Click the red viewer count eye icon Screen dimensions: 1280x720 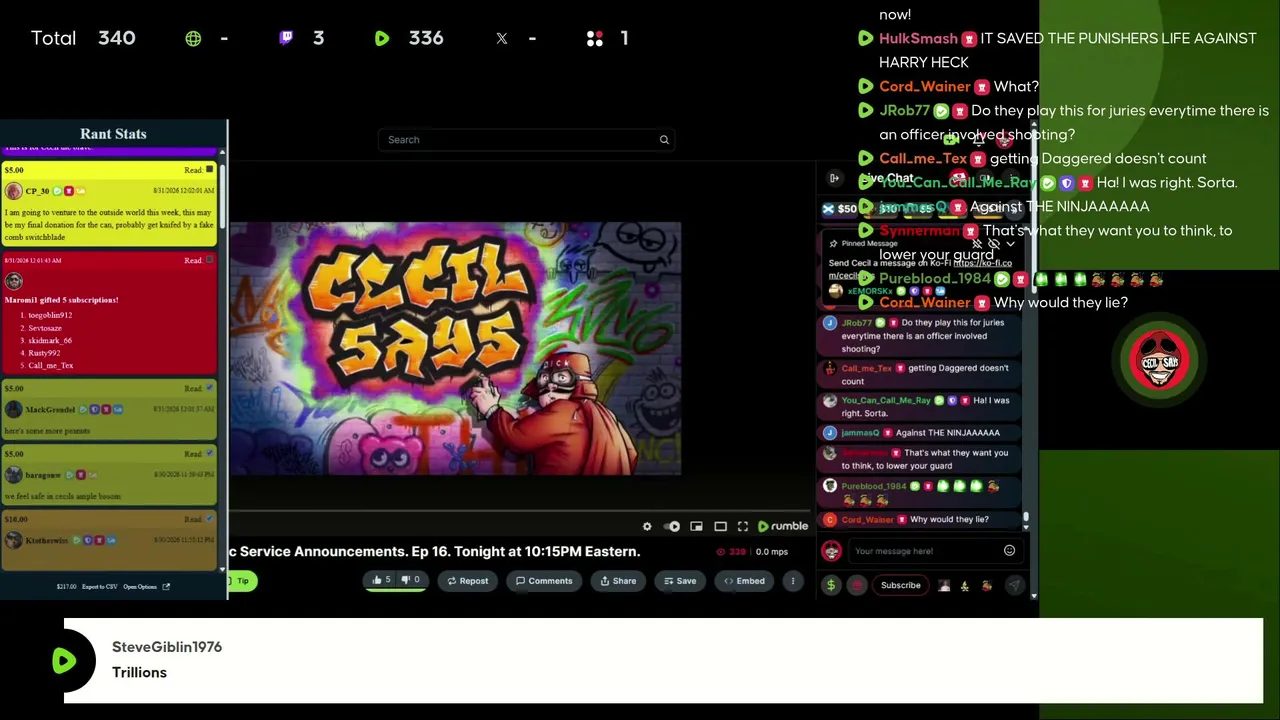pyautogui.click(x=720, y=552)
